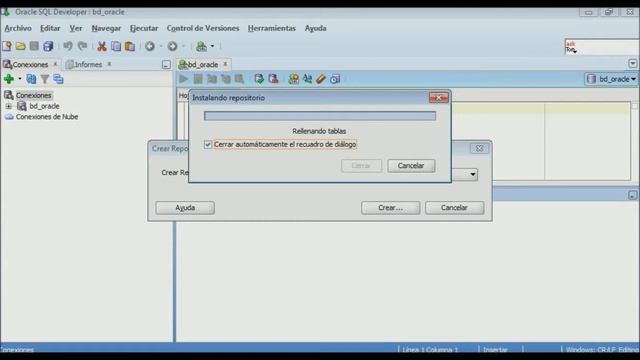Click the Autotrace icon in worksheet toolbar
The width and height of the screenshot is (640, 360).
pos(226,79)
